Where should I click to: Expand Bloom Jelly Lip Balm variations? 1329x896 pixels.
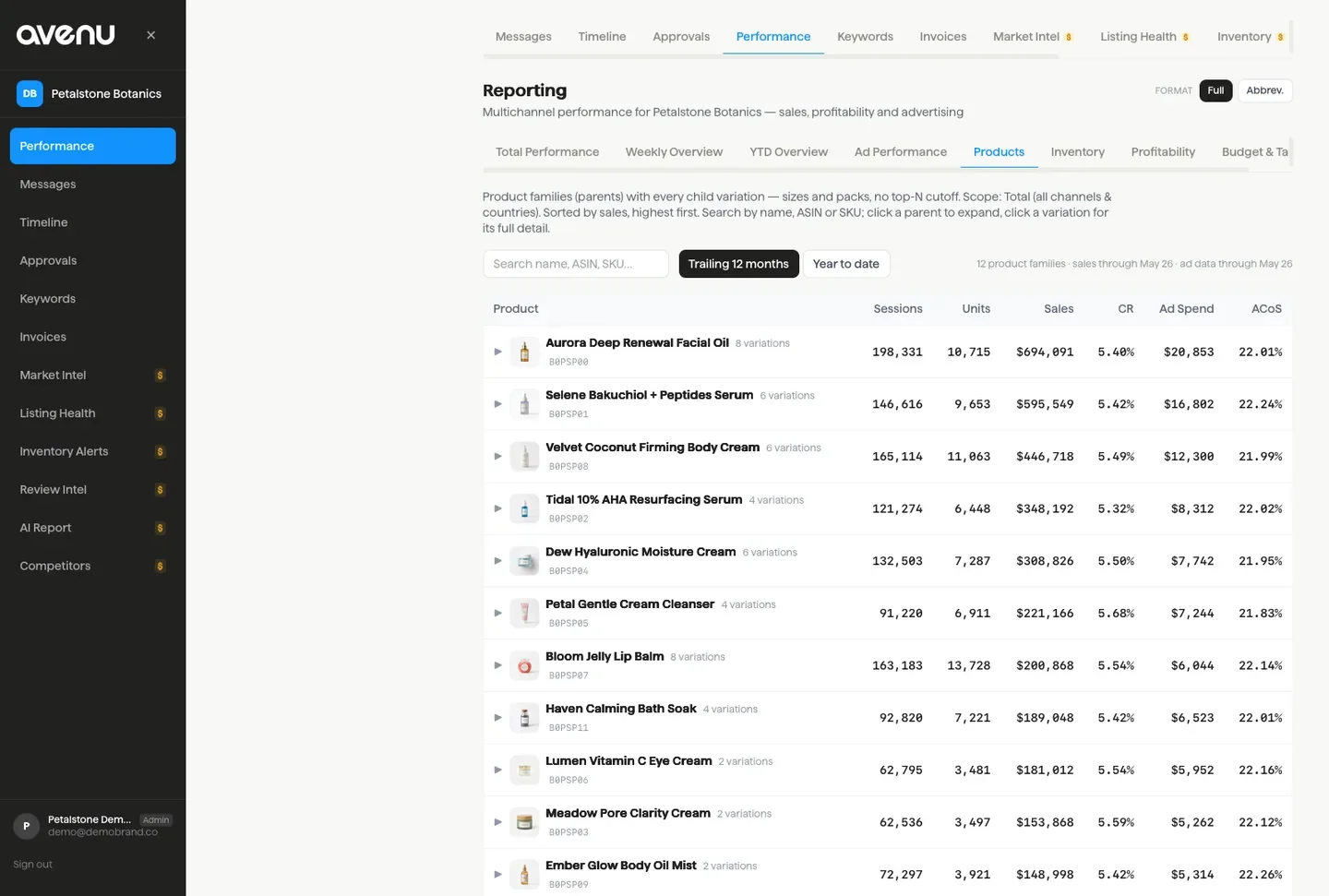(x=497, y=665)
